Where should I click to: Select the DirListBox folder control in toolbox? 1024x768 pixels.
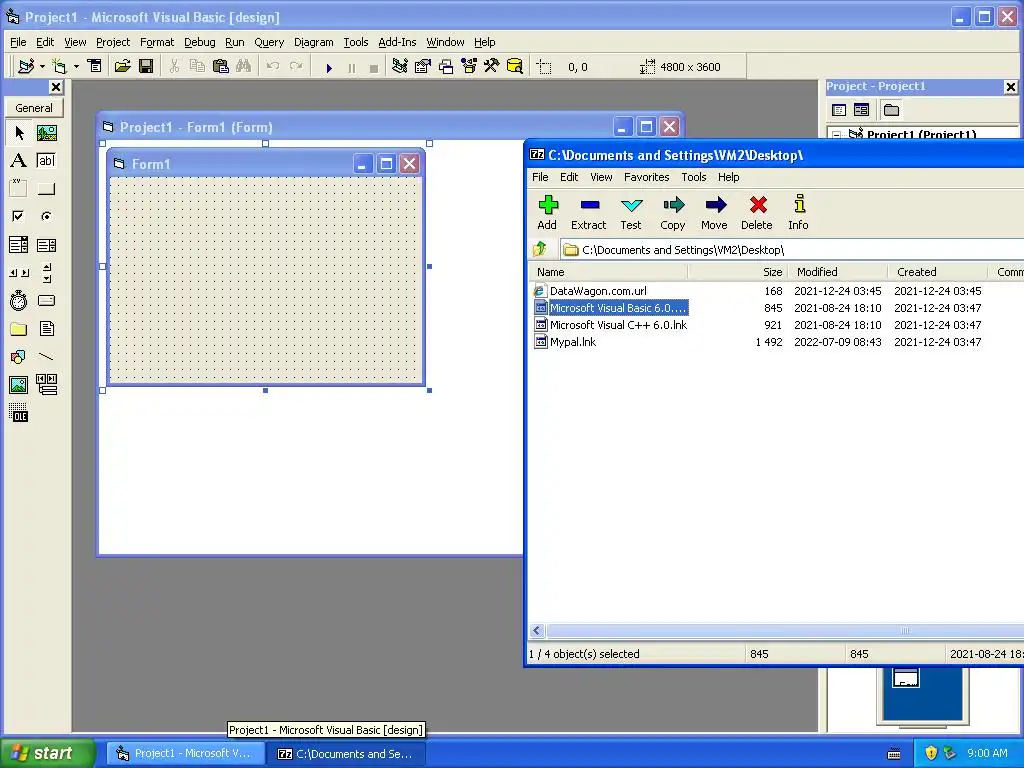coord(19,328)
